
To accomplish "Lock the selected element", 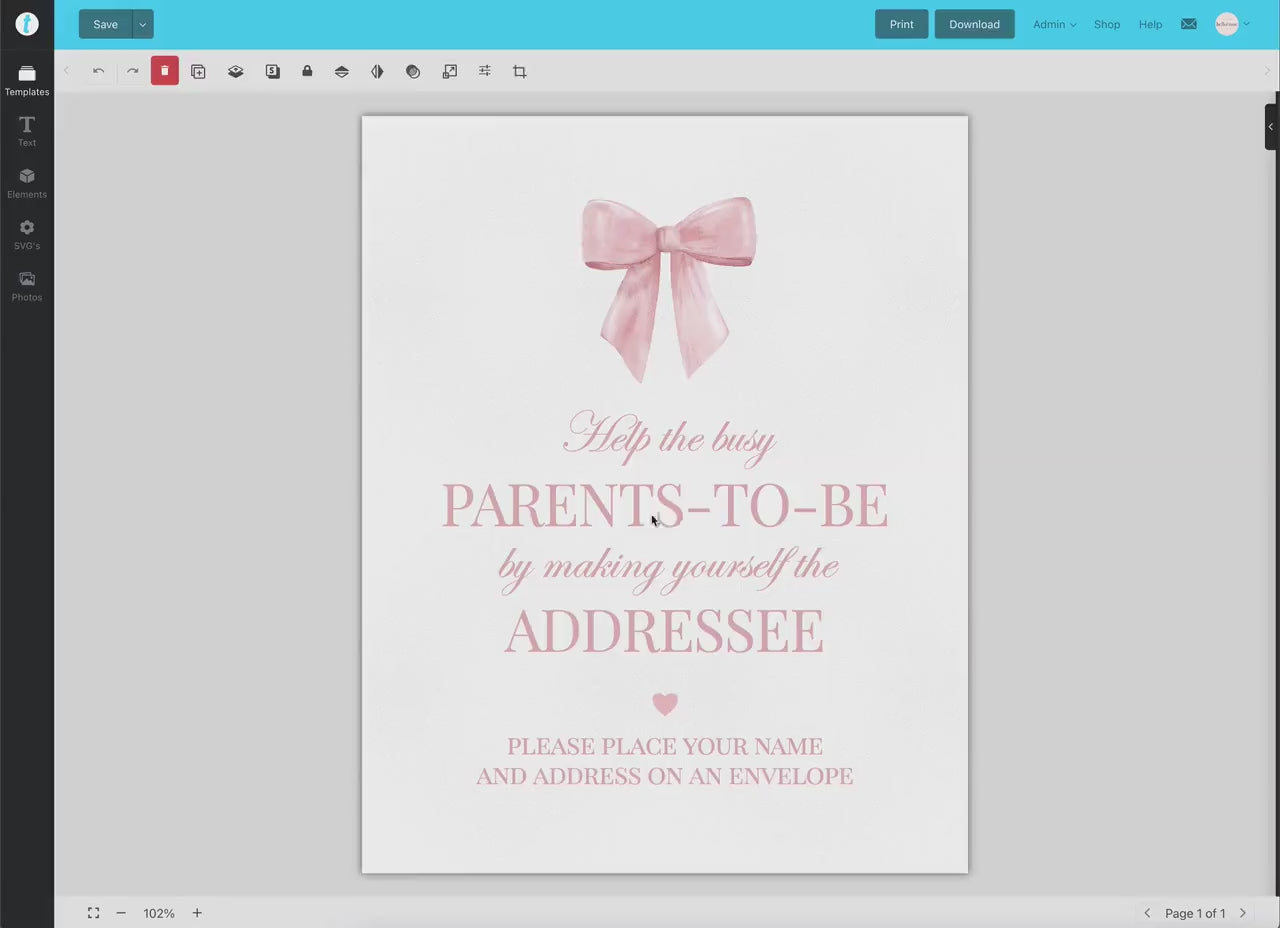I will (307, 71).
